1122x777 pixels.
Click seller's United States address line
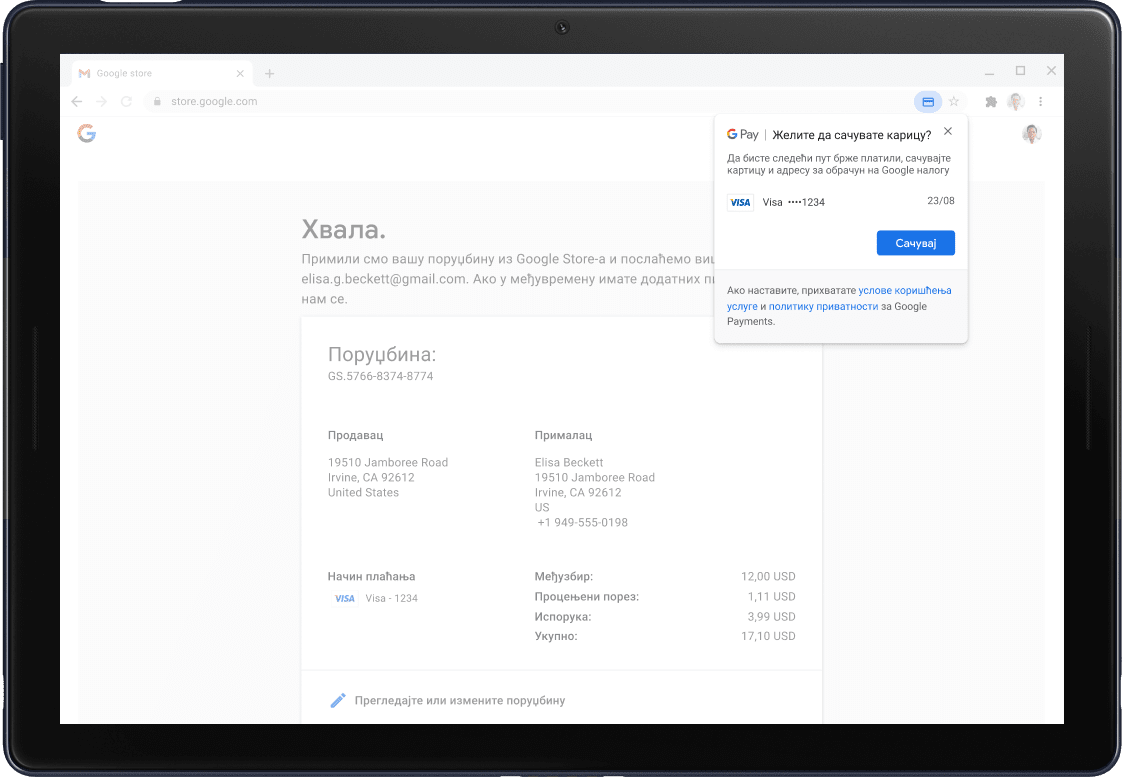coord(364,493)
